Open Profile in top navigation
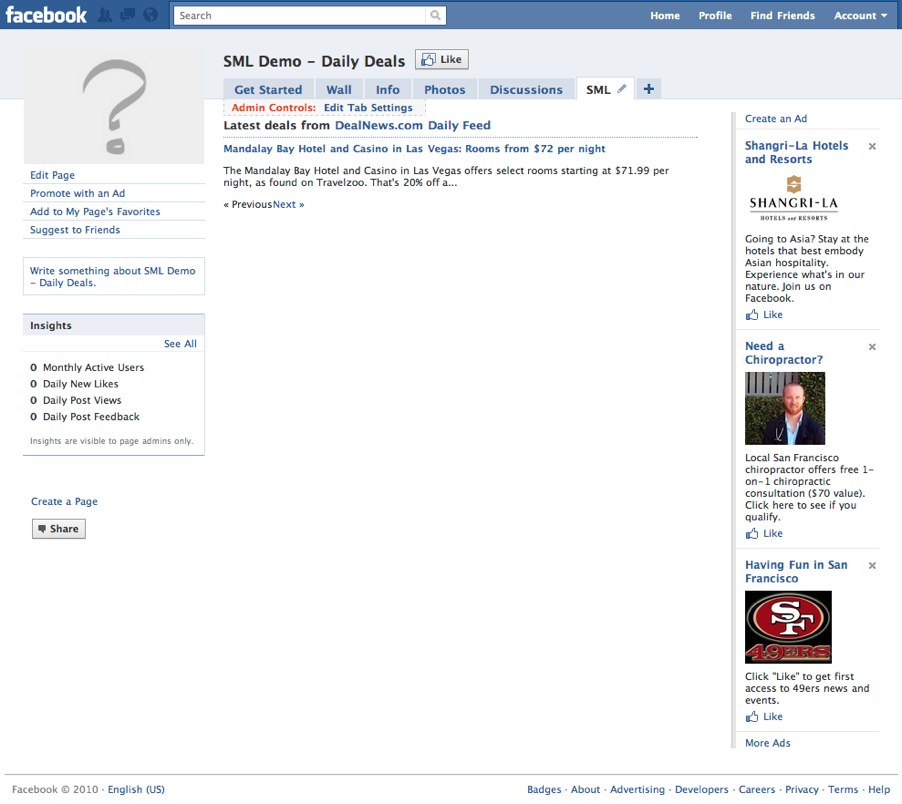This screenshot has width=902, height=804. (715, 16)
